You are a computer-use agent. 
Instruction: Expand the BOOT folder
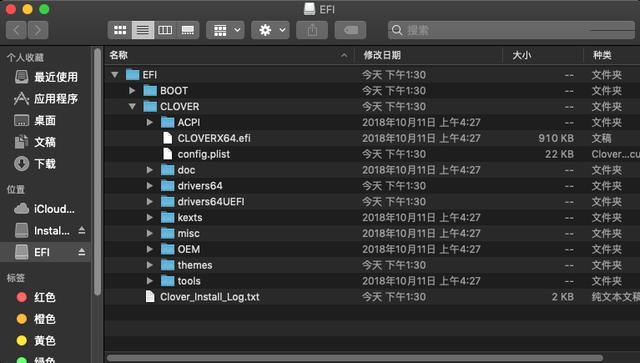132,91
